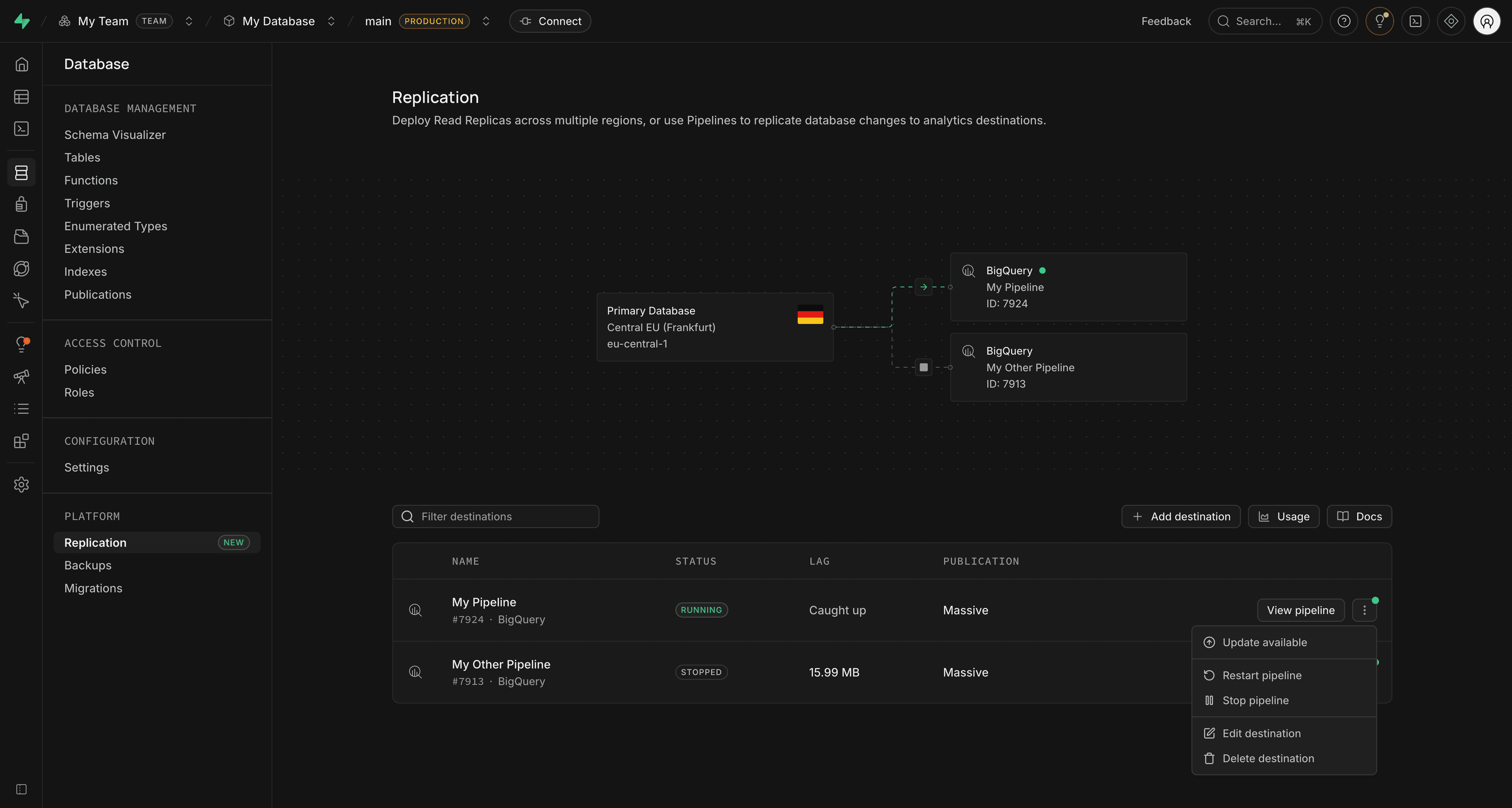Open the Edge Functions icon

click(x=22, y=269)
